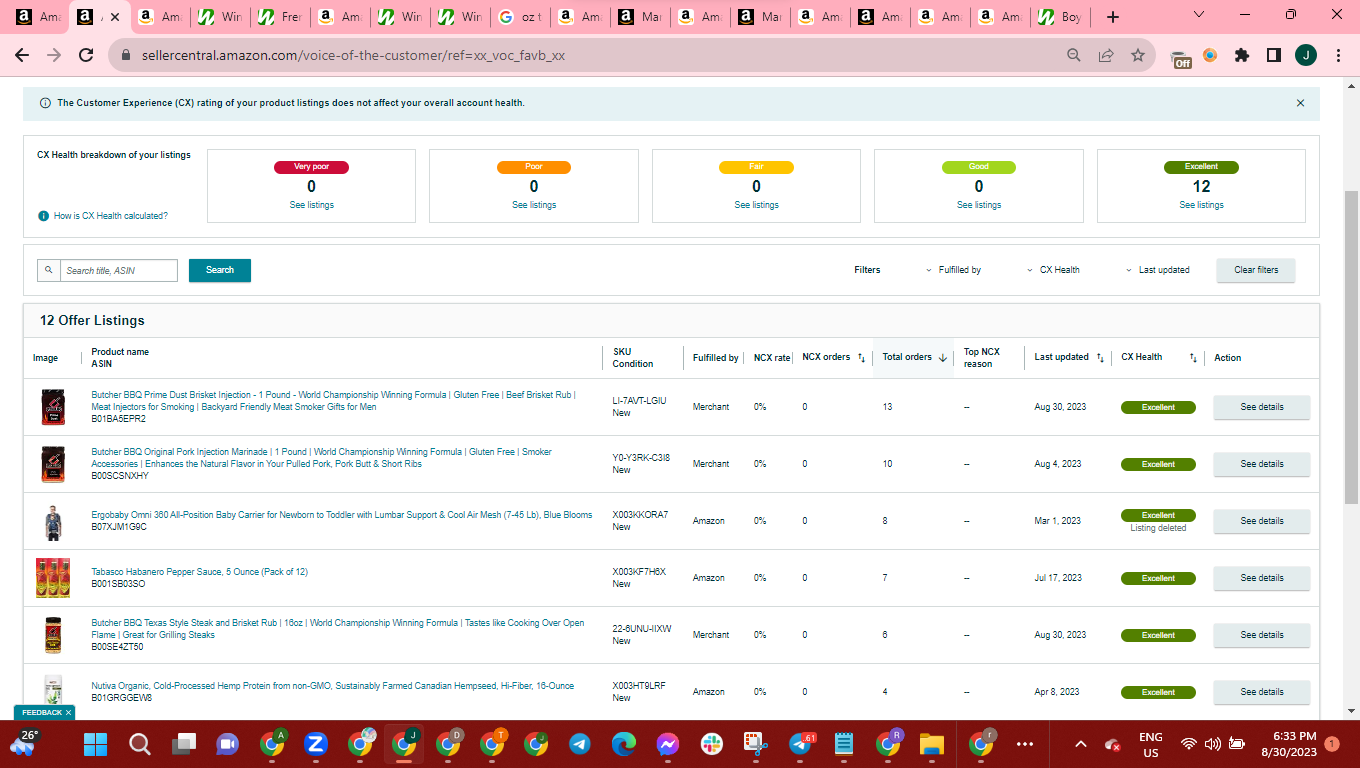Click ASIN text B01BA5EPR2

tap(118, 419)
